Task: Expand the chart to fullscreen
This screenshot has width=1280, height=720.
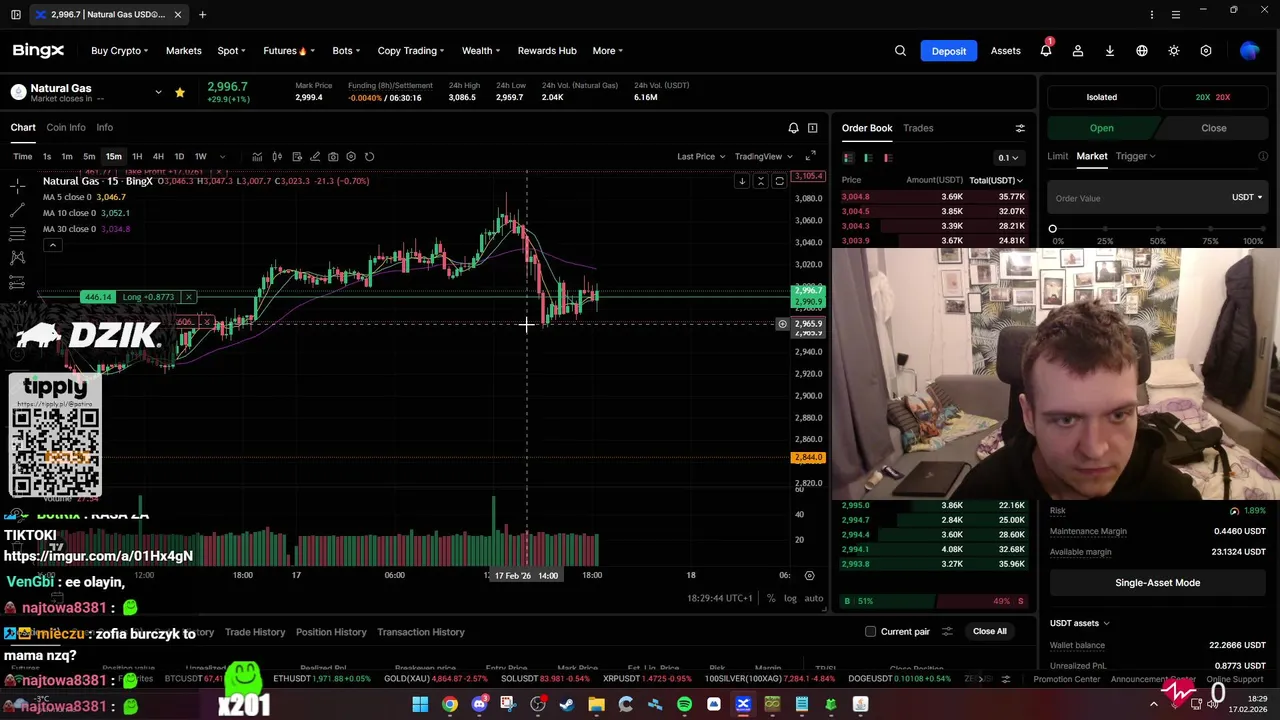Action: (x=810, y=156)
